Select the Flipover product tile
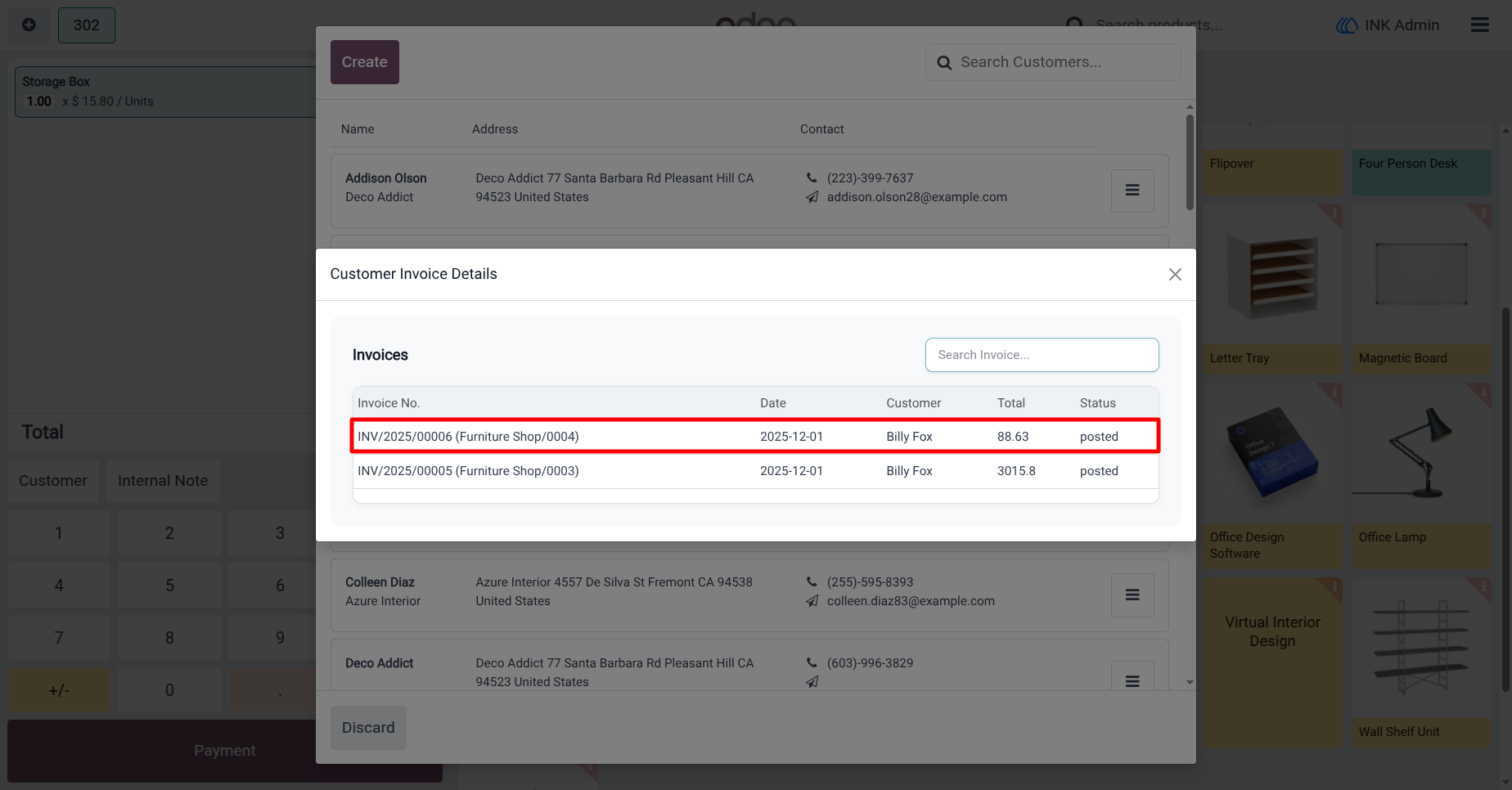The image size is (1512, 790). (1273, 160)
